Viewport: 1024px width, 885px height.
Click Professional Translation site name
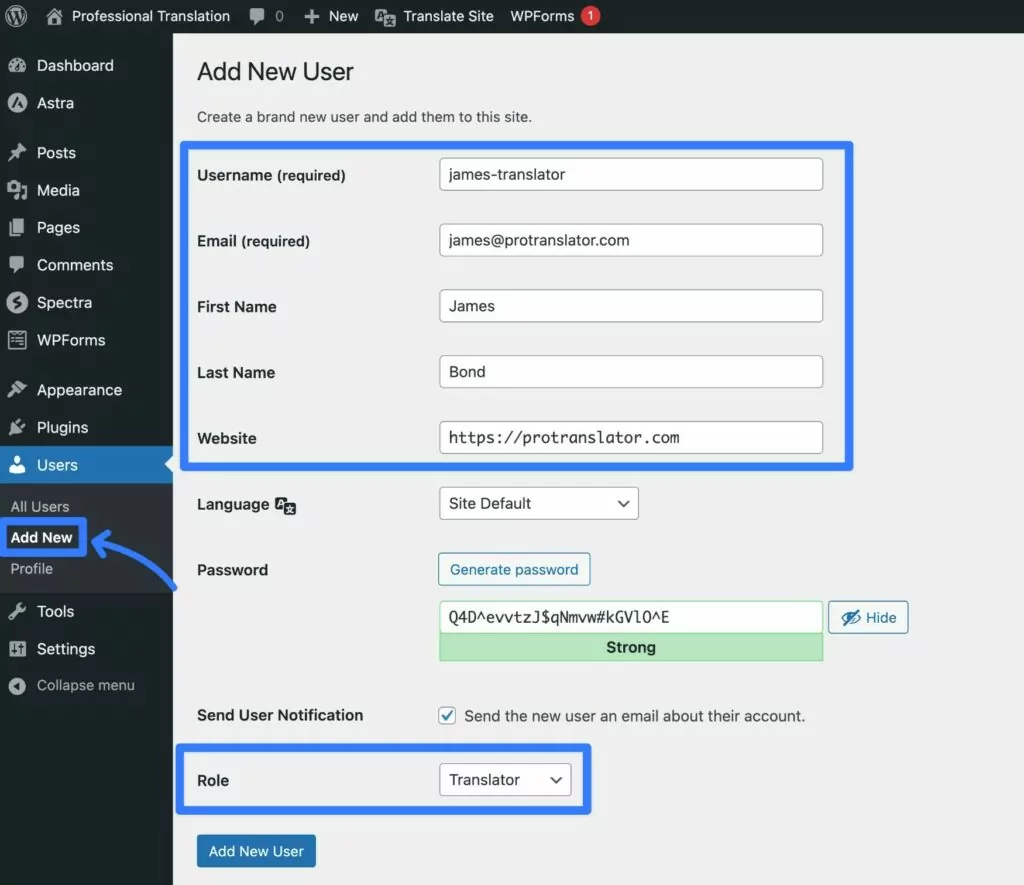[x=151, y=16]
